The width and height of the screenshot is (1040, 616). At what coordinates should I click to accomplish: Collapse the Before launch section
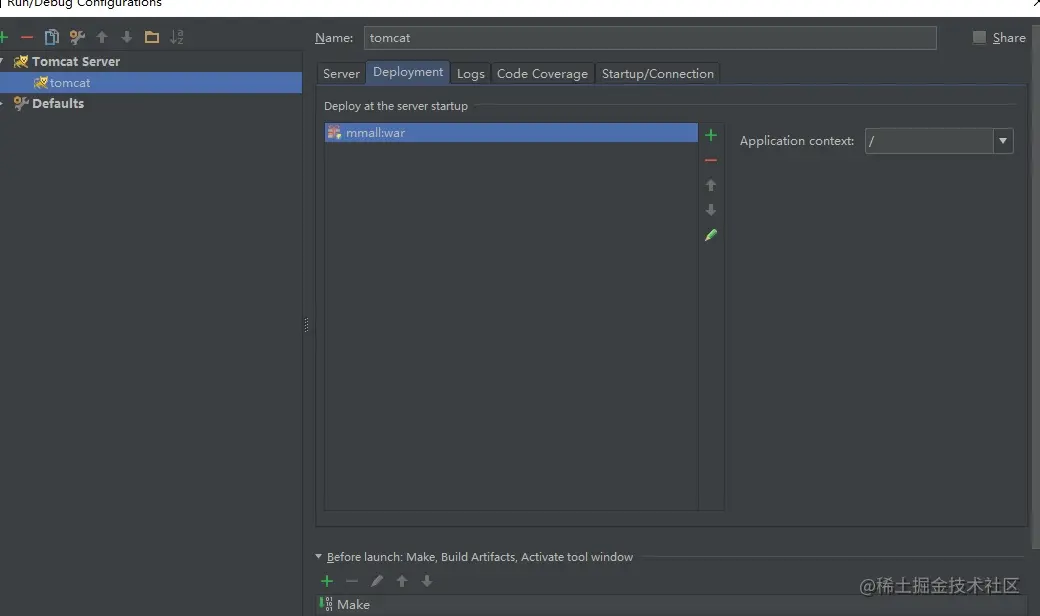318,556
